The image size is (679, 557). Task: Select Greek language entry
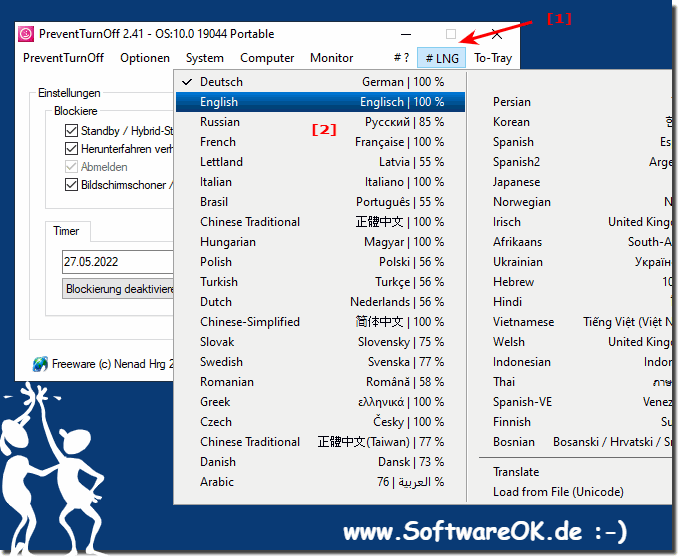click(320, 402)
